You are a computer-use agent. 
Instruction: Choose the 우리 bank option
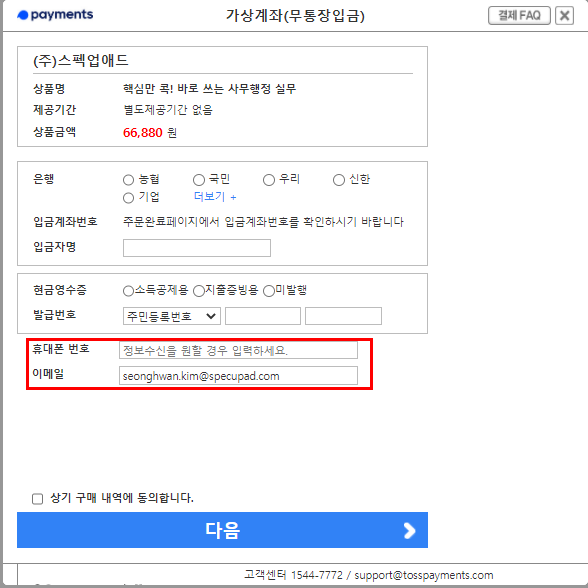click(269, 180)
